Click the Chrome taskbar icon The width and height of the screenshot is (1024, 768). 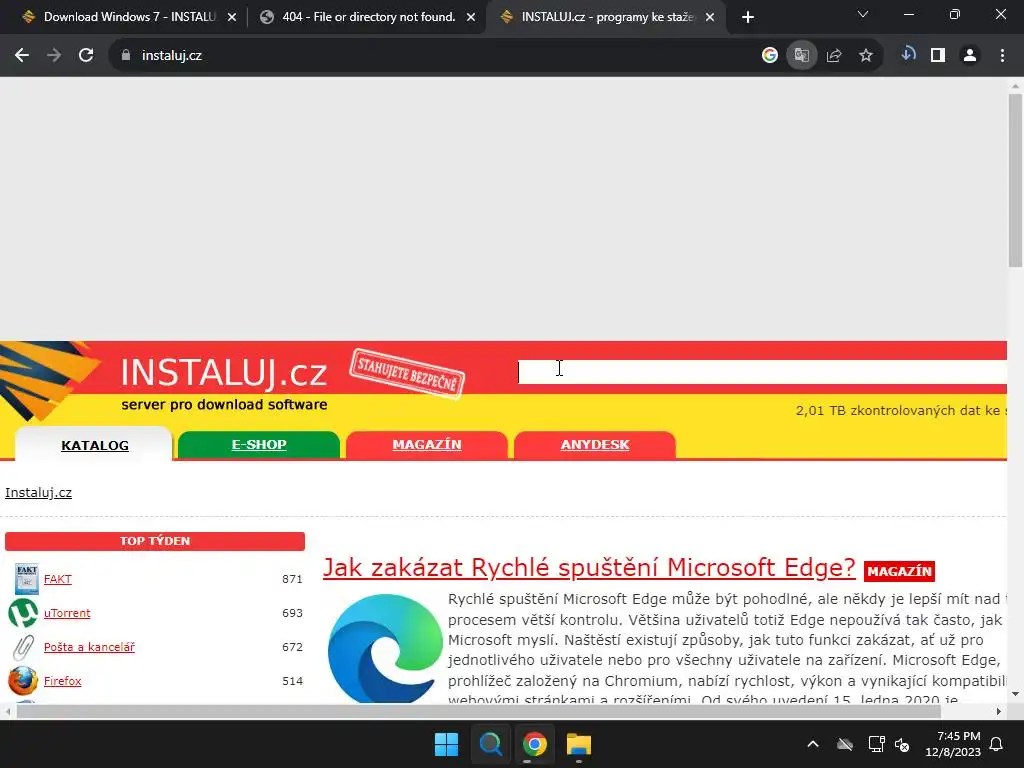click(x=534, y=744)
